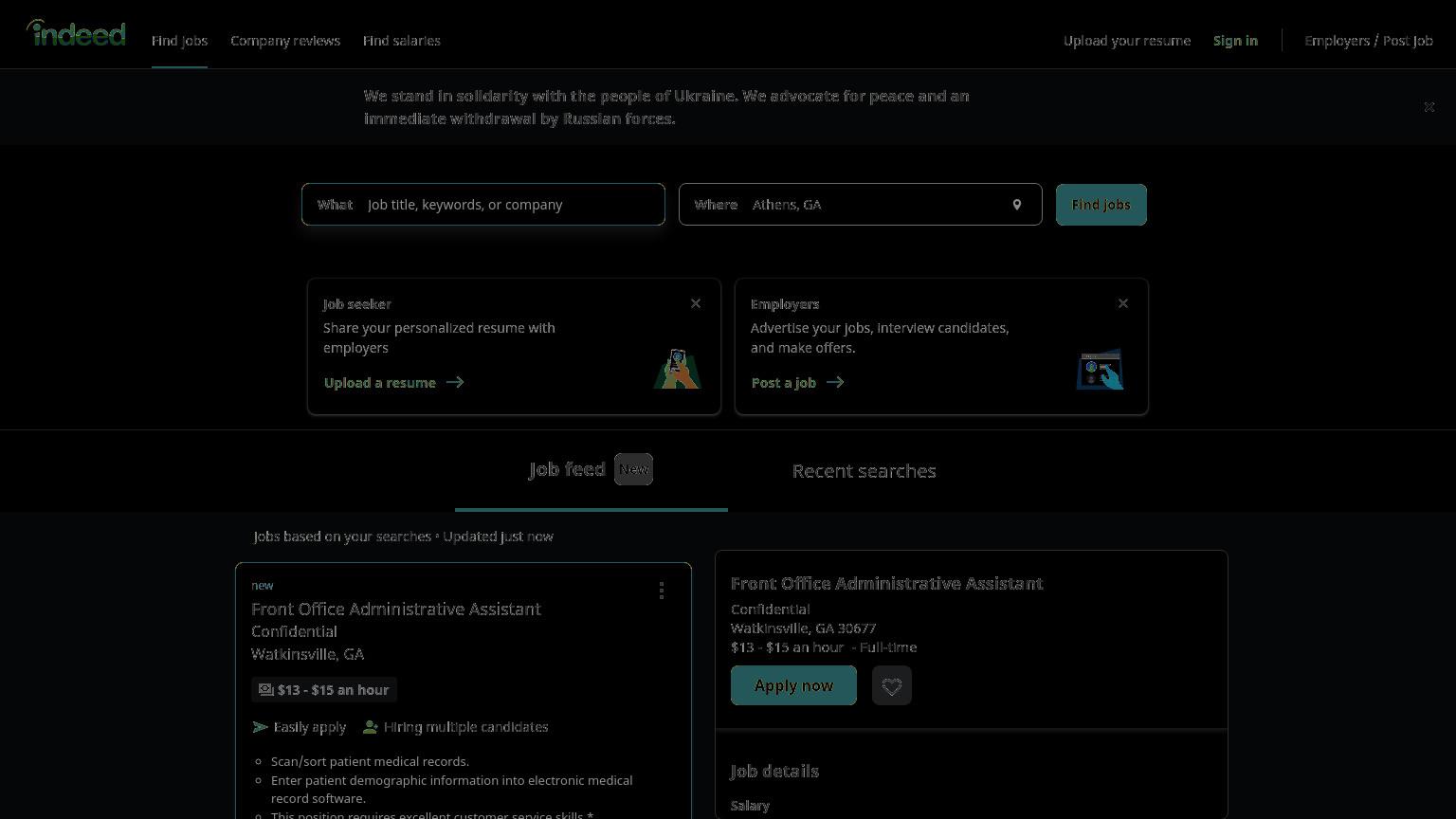Click the Apply now button
Image resolution: width=1456 pixels, height=819 pixels.
point(793,685)
